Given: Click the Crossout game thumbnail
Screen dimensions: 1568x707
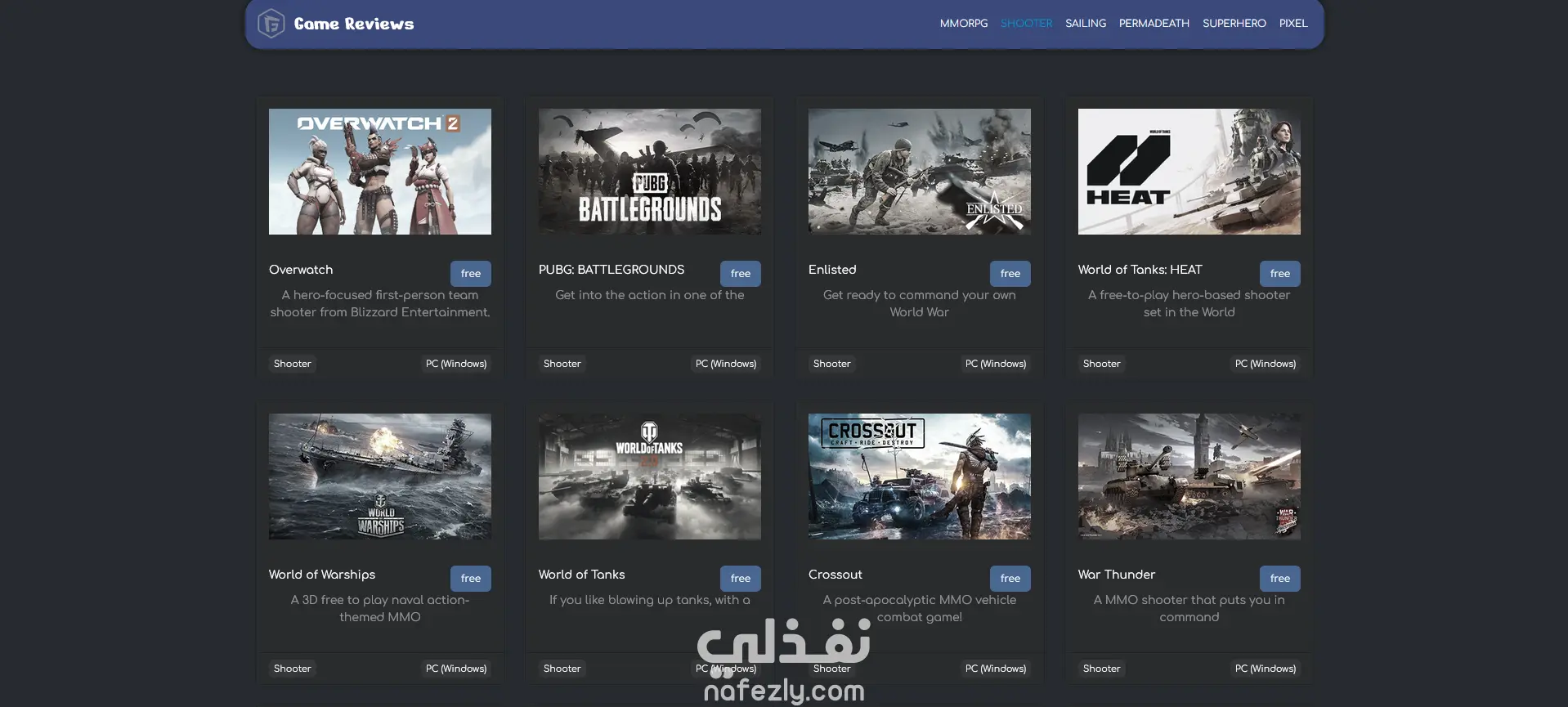Looking at the screenshot, I should point(920,477).
